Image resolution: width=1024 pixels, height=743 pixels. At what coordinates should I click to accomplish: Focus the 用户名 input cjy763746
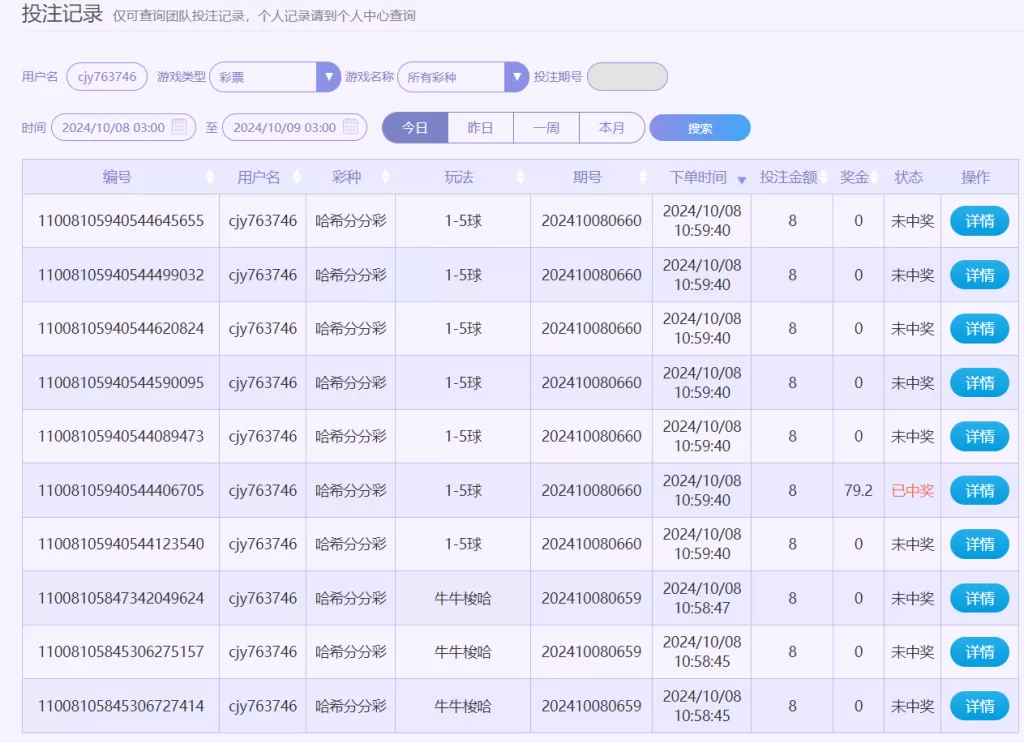click(x=107, y=77)
